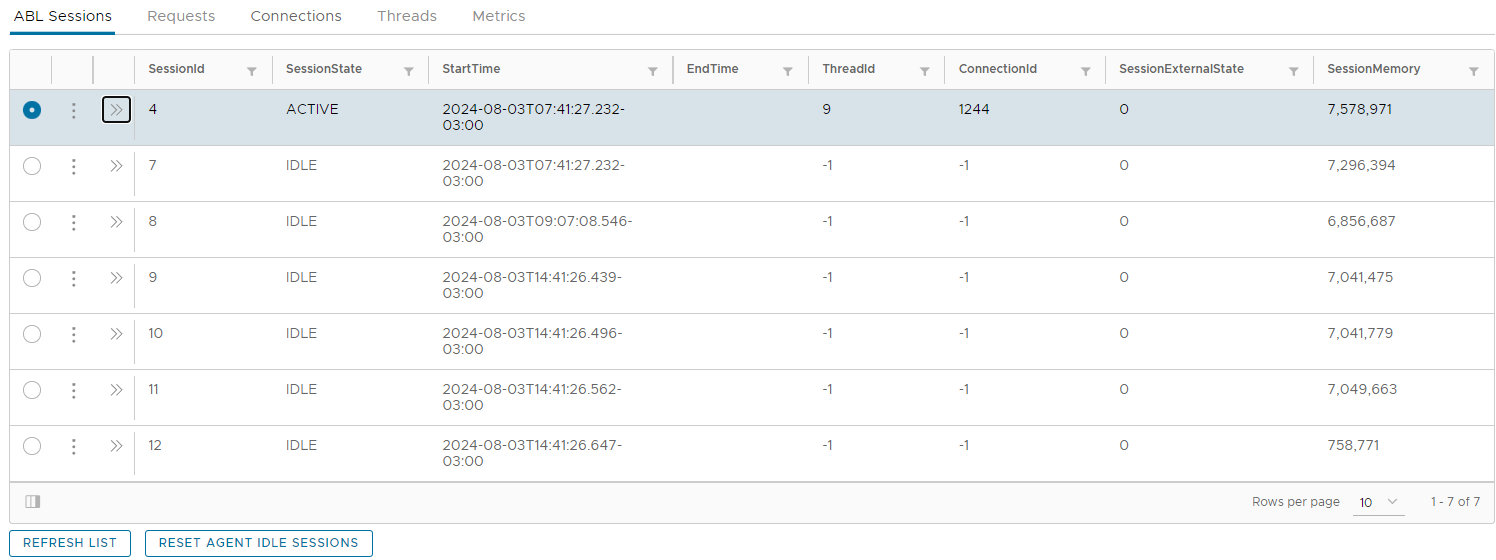Expand the row details for session 9
This screenshot has height=560, width=1496.
click(x=116, y=278)
